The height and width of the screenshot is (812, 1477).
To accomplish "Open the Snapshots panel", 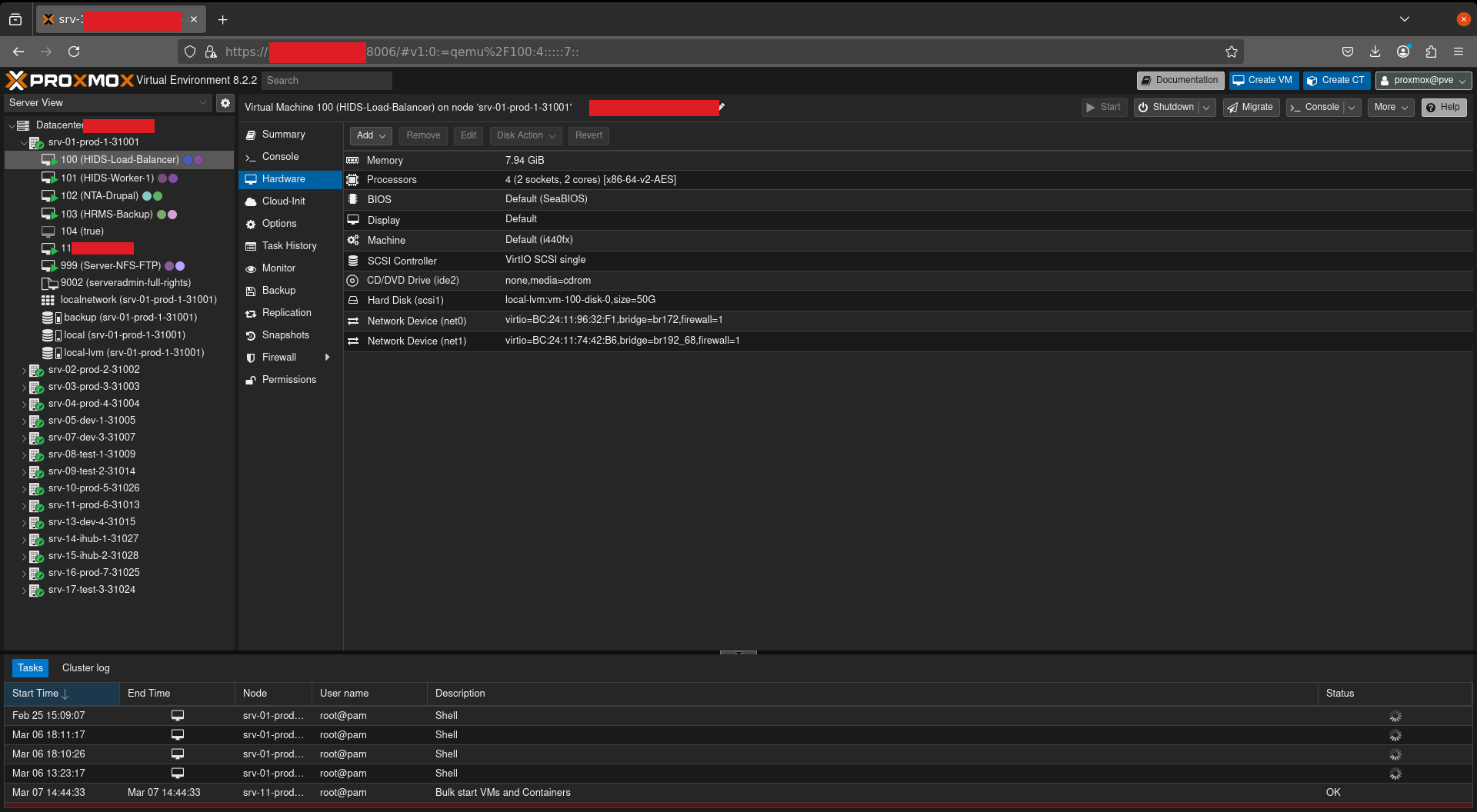I will click(290, 335).
